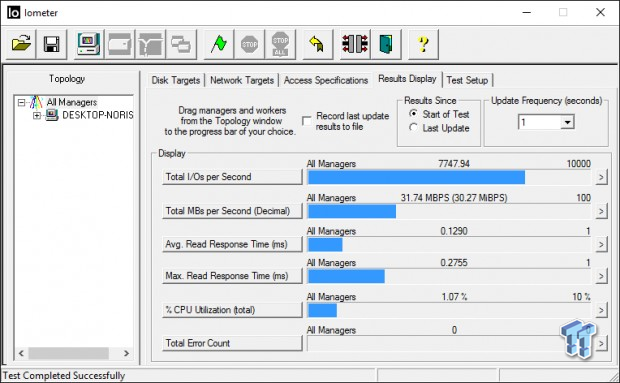Click 0.1290 average response value
620x383 pixels.
click(x=454, y=230)
